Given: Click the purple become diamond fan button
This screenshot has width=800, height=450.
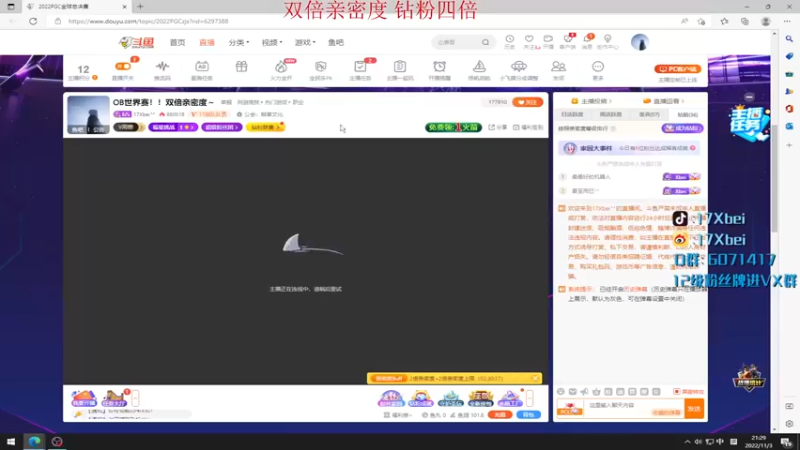Looking at the screenshot, I should click(x=682, y=128).
